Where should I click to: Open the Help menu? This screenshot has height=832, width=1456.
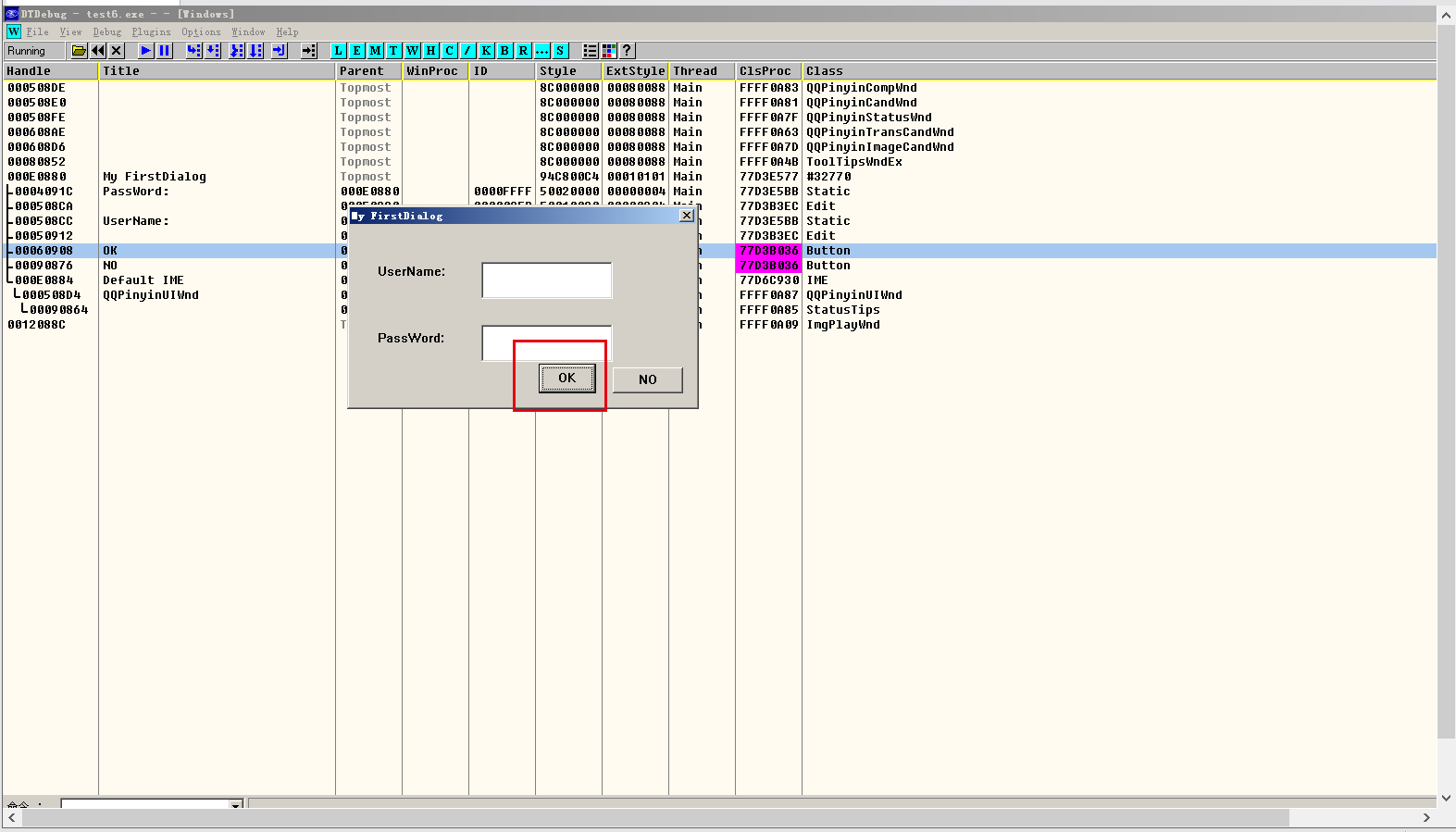(287, 31)
